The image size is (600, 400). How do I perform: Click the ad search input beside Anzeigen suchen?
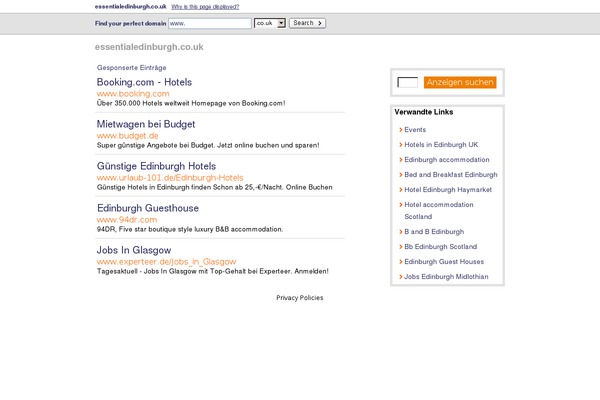(408, 82)
